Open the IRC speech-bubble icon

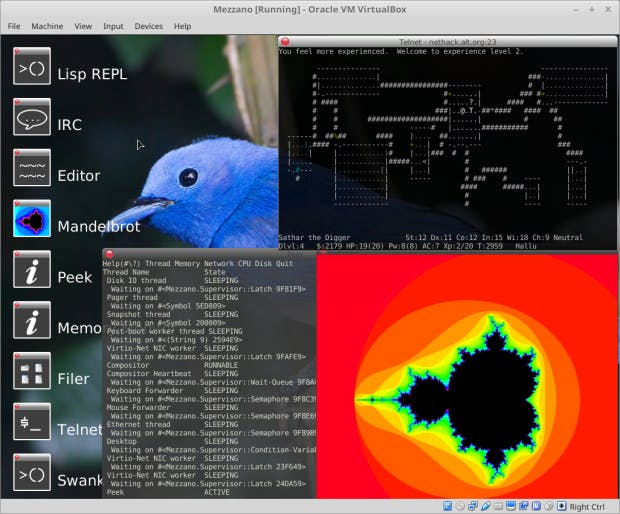tap(32, 117)
